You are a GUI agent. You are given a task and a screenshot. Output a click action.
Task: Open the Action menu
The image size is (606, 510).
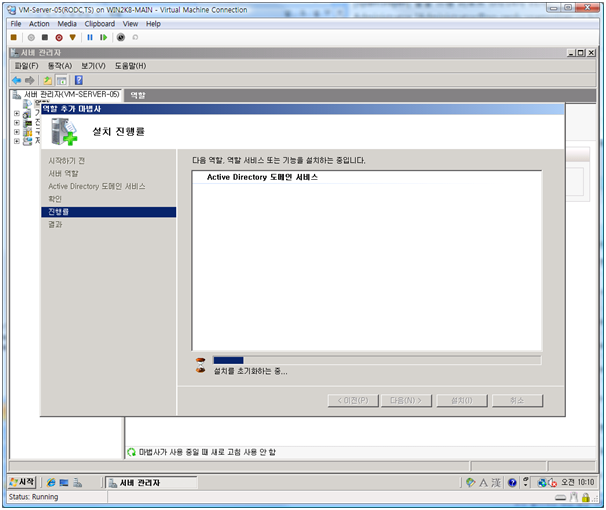click(x=39, y=24)
